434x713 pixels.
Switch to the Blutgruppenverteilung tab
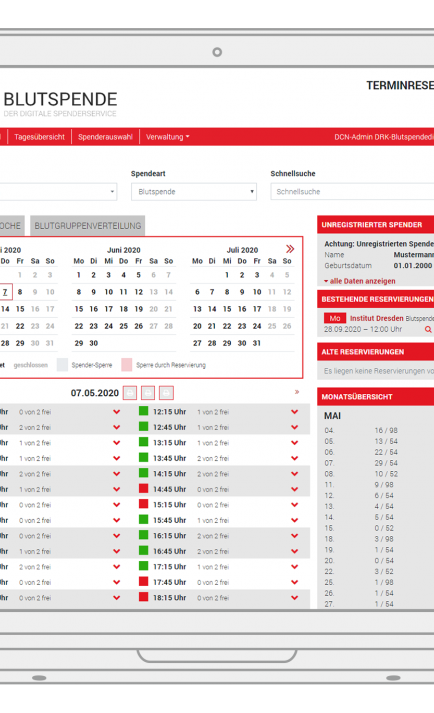(x=88, y=226)
